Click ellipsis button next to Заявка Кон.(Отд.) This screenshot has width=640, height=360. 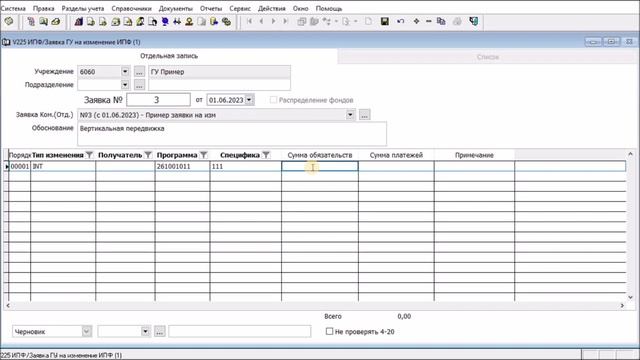(364, 115)
